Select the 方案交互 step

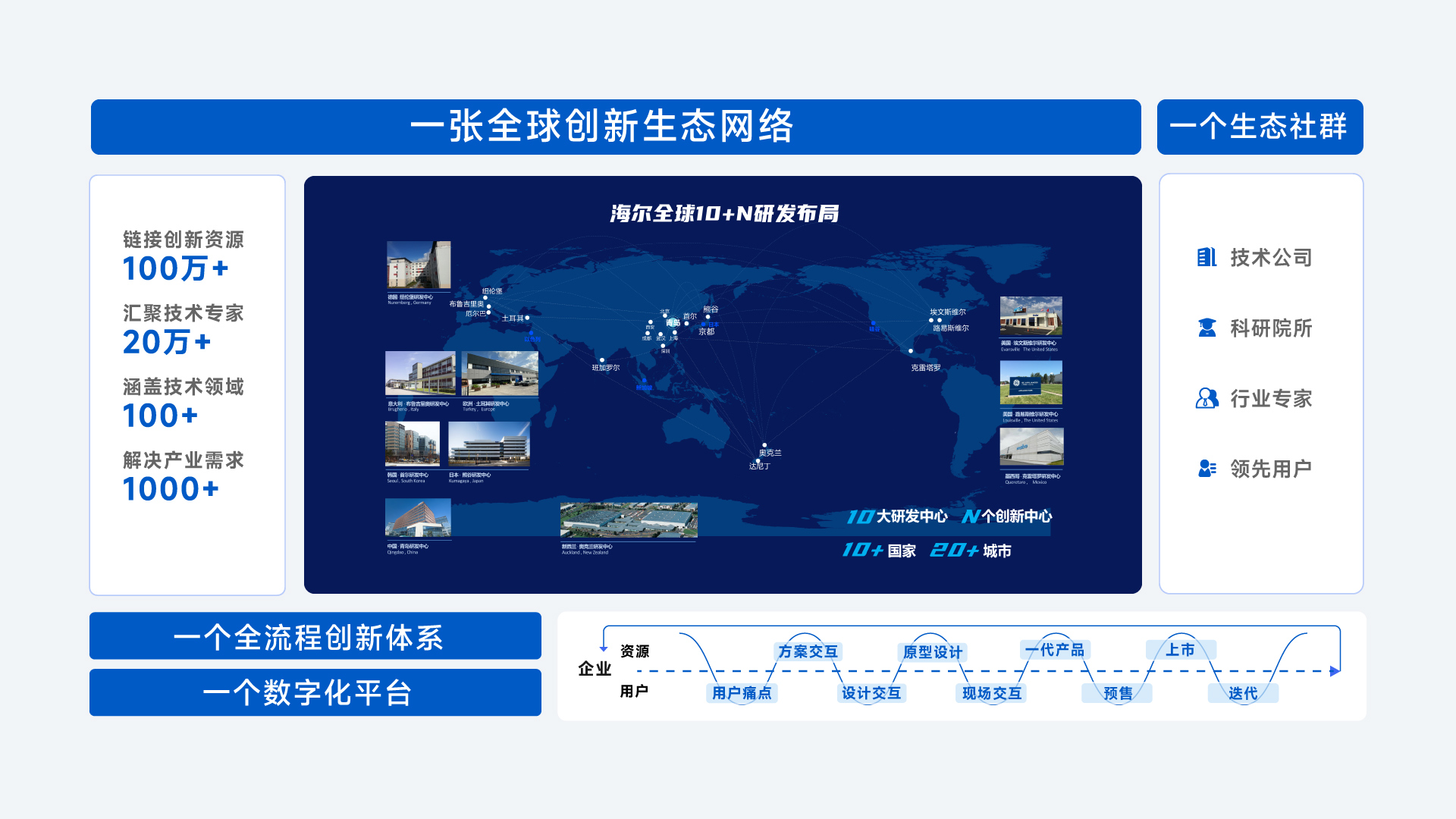pyautogui.click(x=808, y=651)
